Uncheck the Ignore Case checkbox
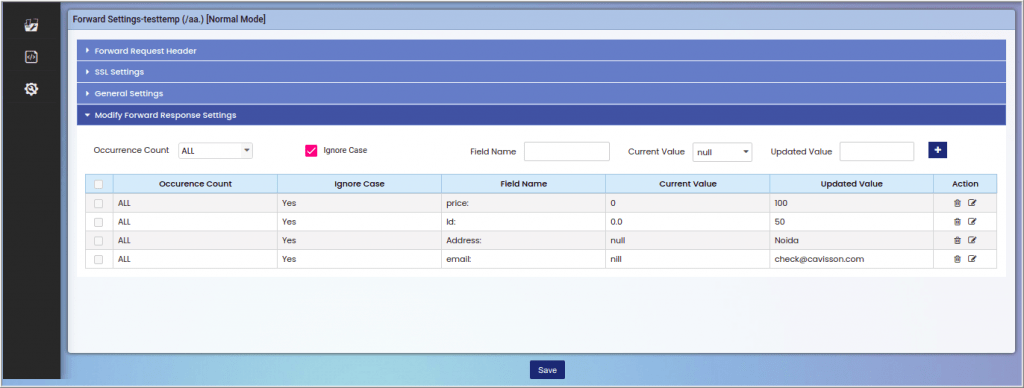The image size is (1024, 388). pos(311,151)
